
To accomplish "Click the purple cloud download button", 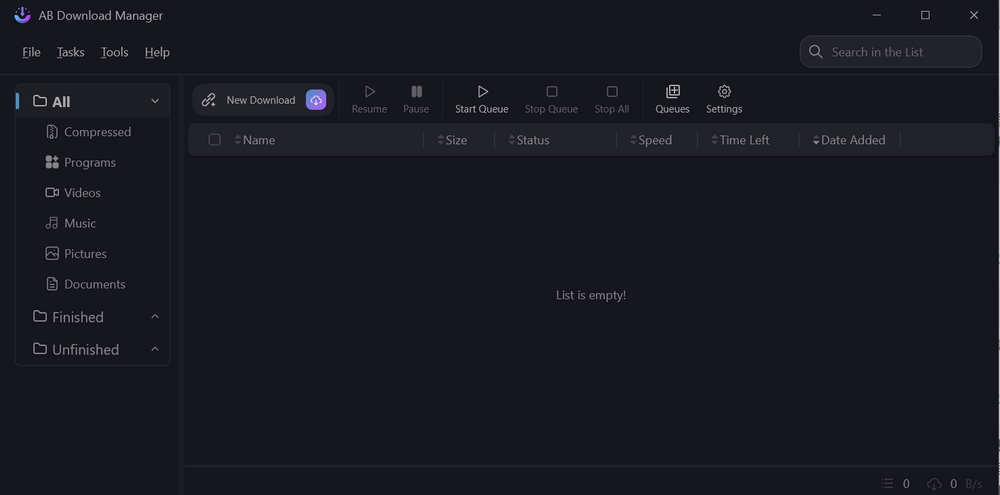I will click(316, 100).
